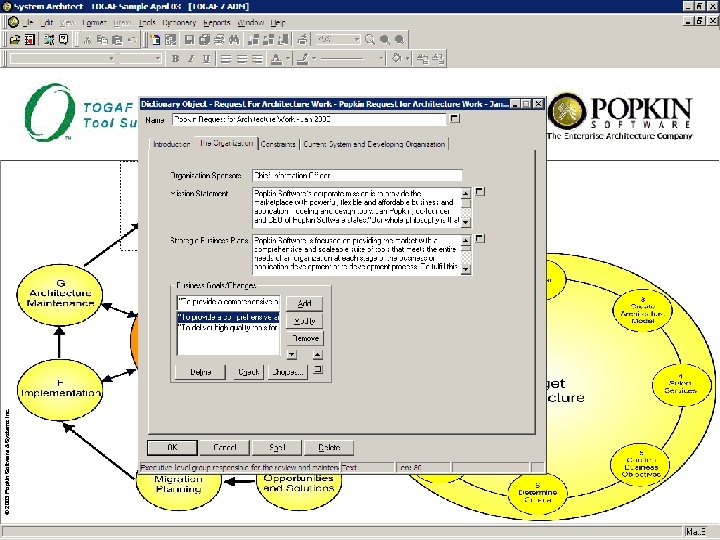Click the Remove button
Viewport: 720px width, 540px height.
[304, 338]
